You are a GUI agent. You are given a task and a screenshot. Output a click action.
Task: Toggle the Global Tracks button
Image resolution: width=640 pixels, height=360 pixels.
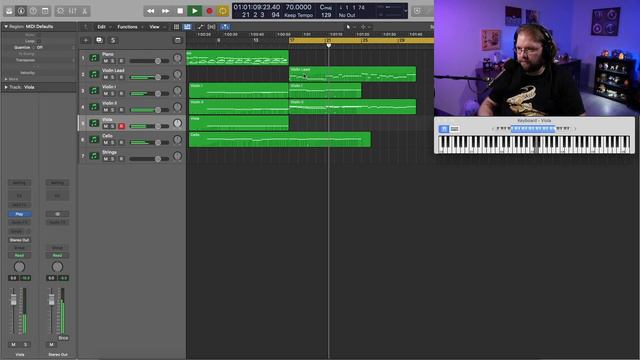click(178, 40)
